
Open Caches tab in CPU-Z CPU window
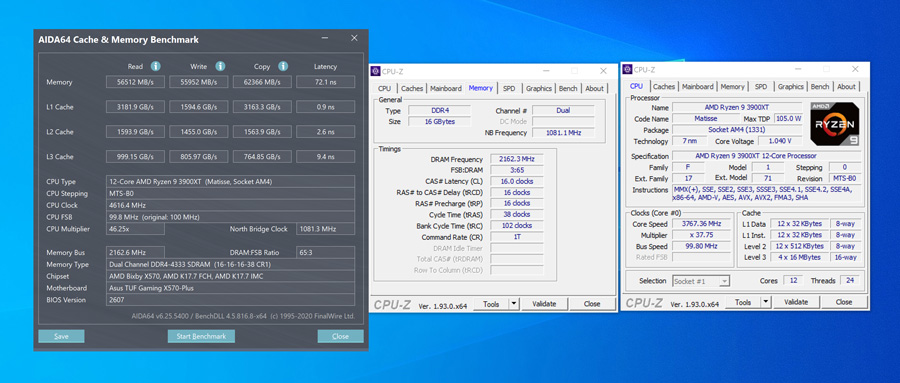point(664,87)
